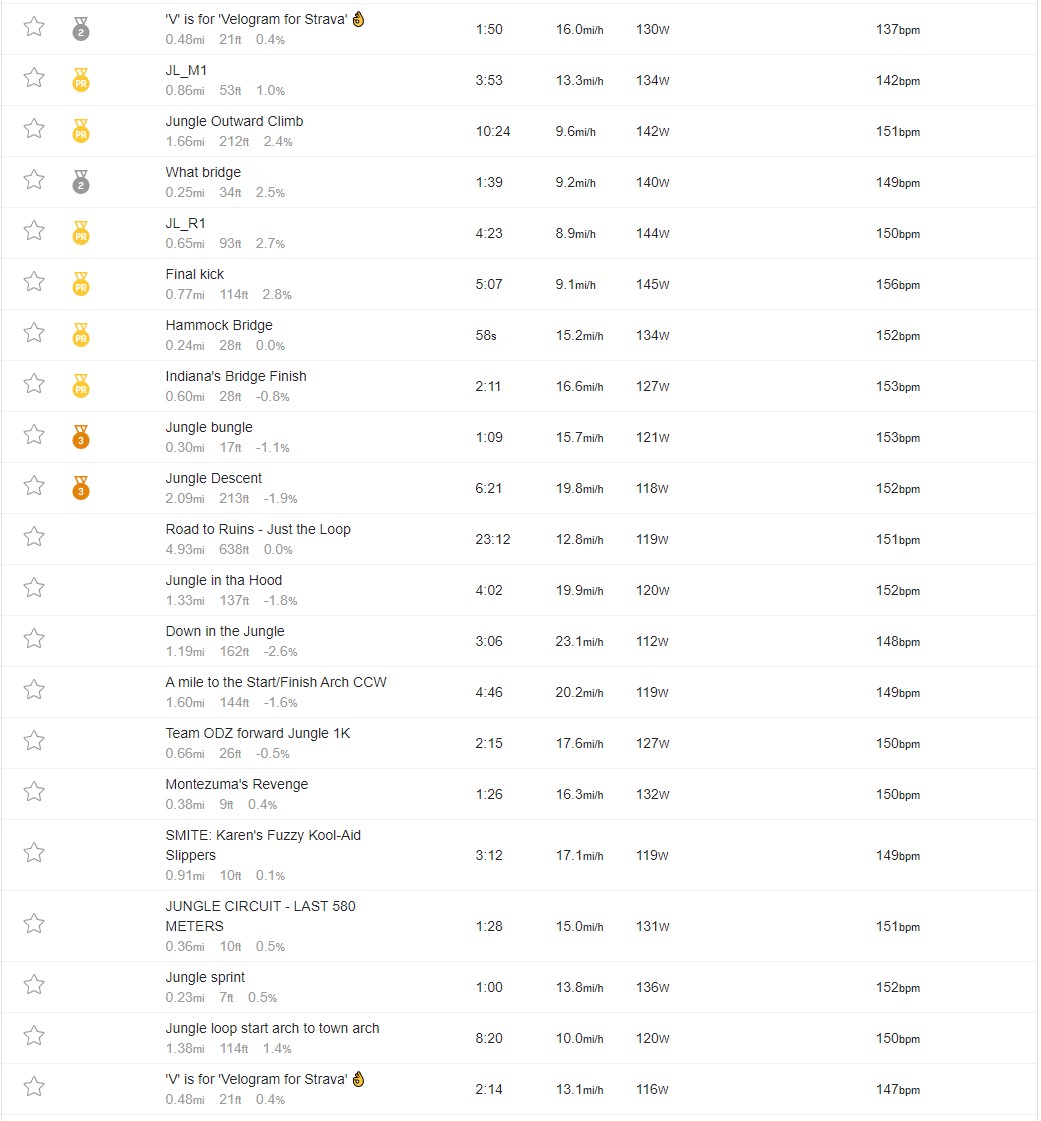Click PR medal on Indiana's Bridge Finish
The height and width of the screenshot is (1121, 1041).
pyautogui.click(x=81, y=386)
